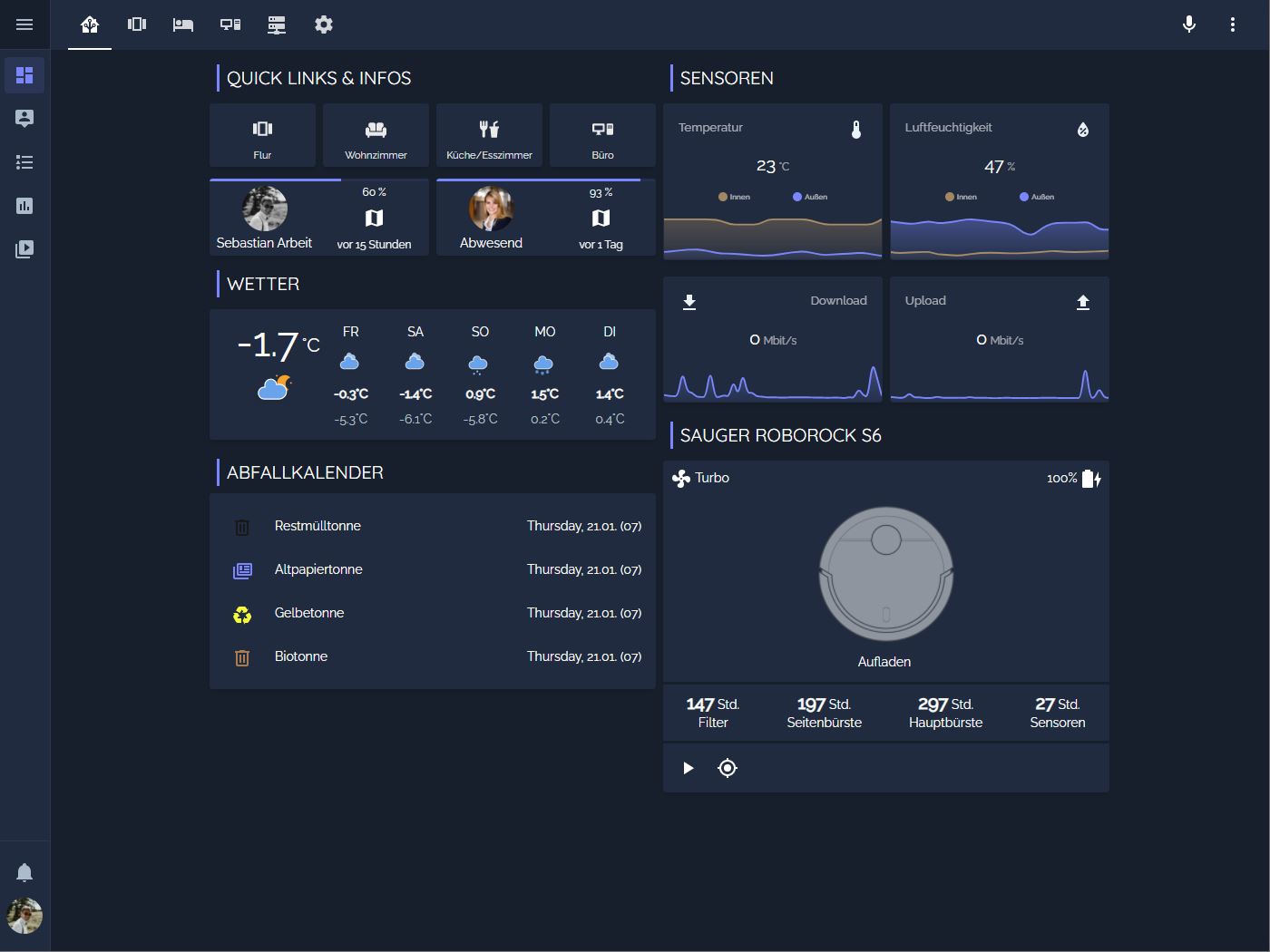Viewport: 1270px width, 952px height.
Task: Open the three-dot overflow menu
Action: click(x=1233, y=24)
